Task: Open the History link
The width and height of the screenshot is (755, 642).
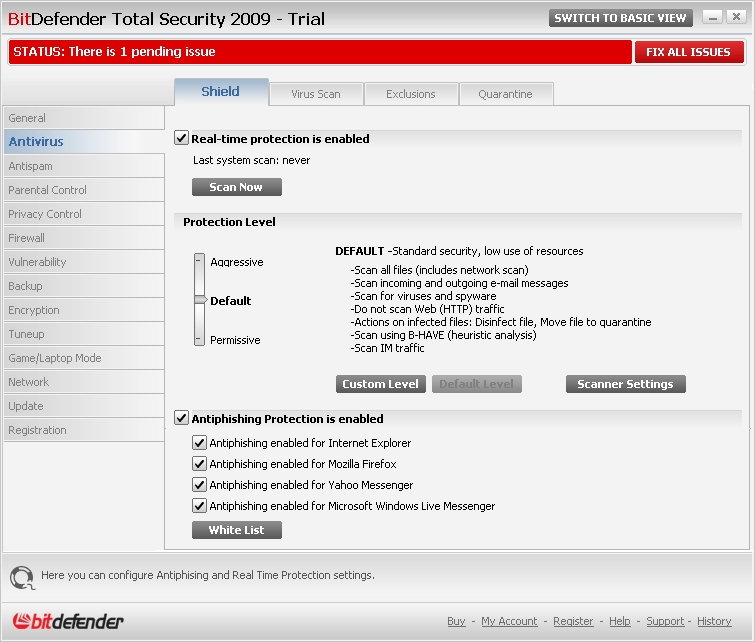Action: tap(714, 621)
